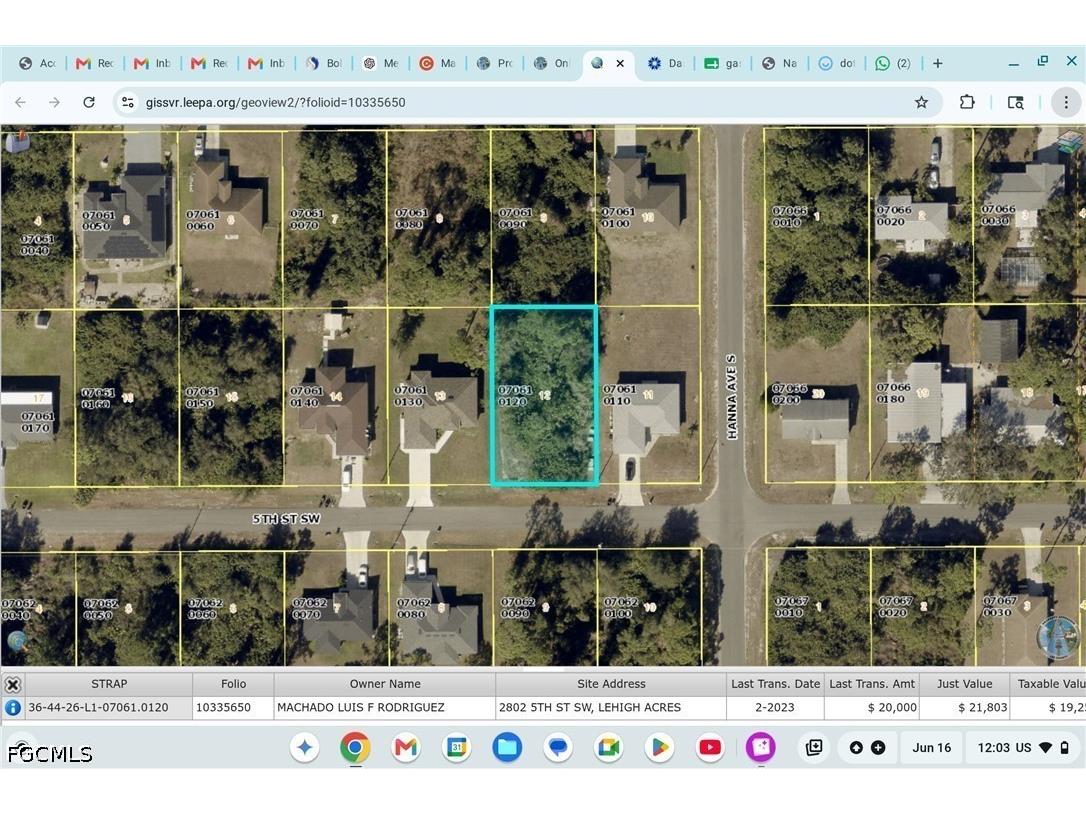Open Gmail from the shelf
This screenshot has height=814, width=1086.
coord(406,747)
